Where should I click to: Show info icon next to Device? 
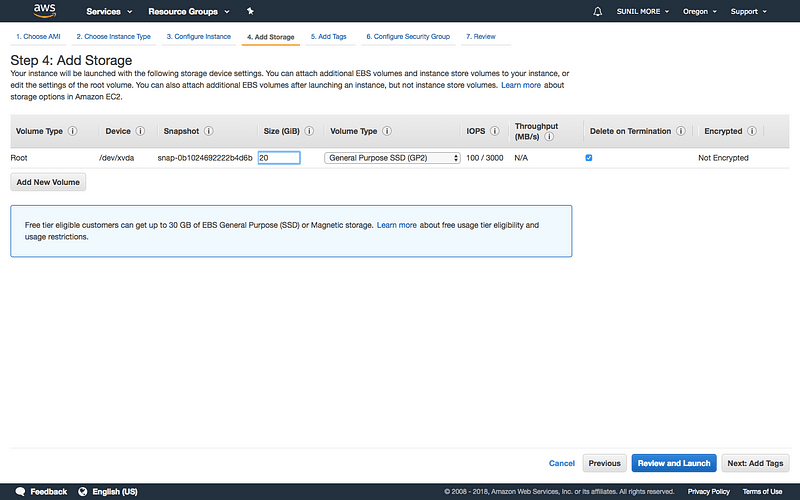coord(140,131)
